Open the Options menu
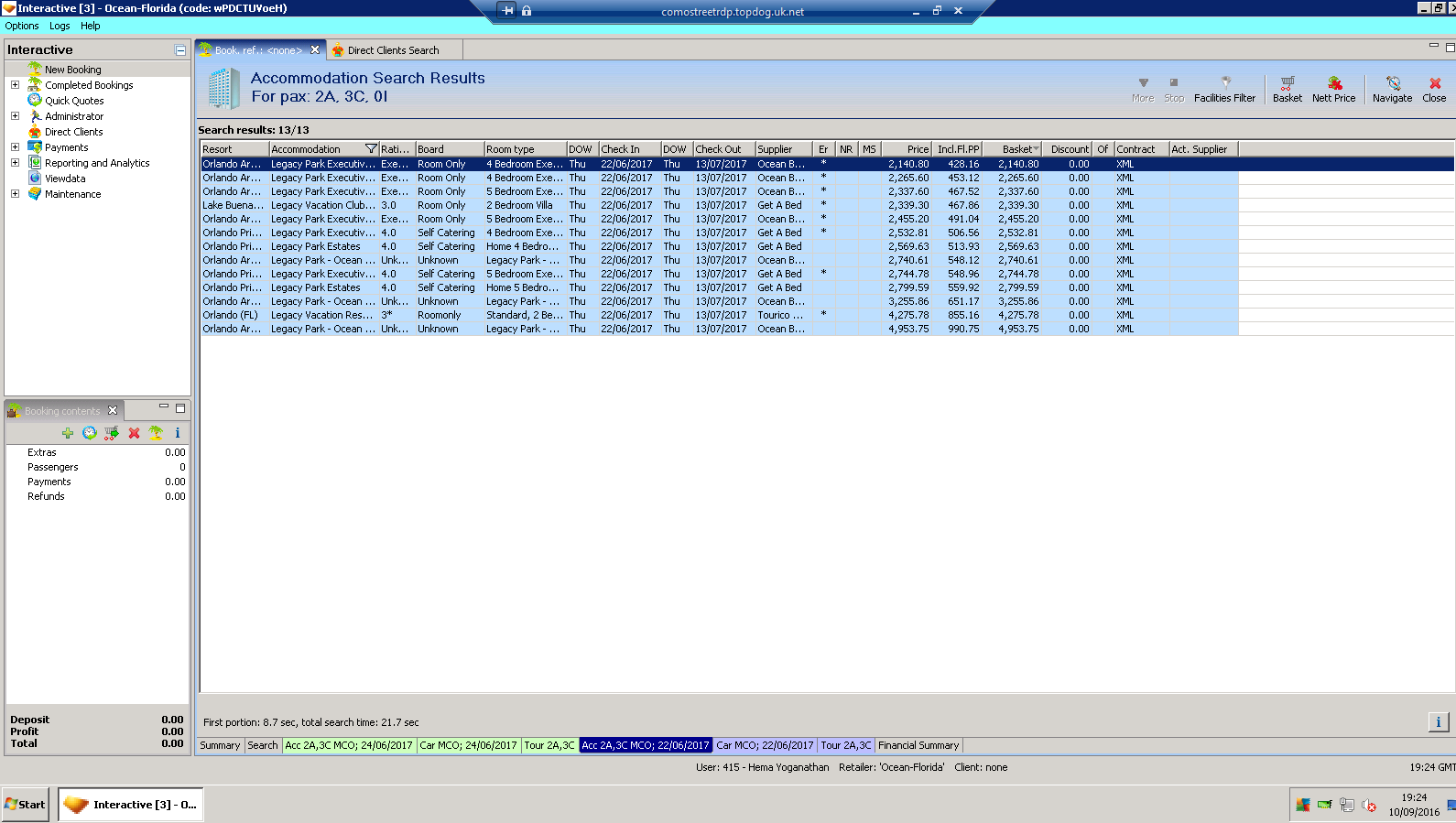Image resolution: width=1456 pixels, height=823 pixels. pyautogui.click(x=22, y=26)
